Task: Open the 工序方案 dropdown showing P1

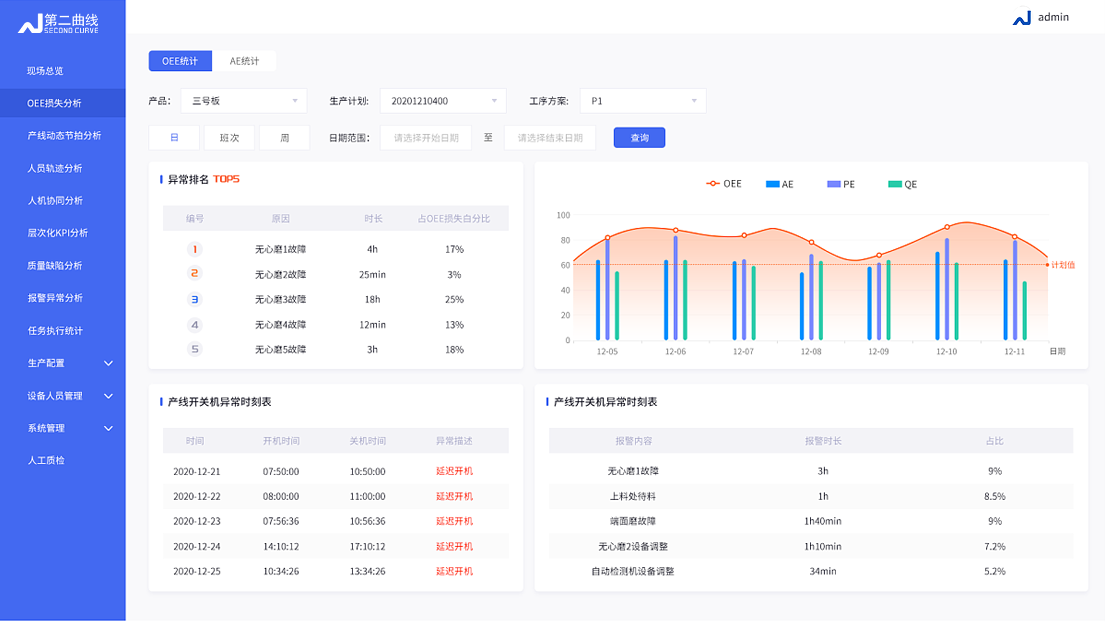Action: (x=643, y=101)
